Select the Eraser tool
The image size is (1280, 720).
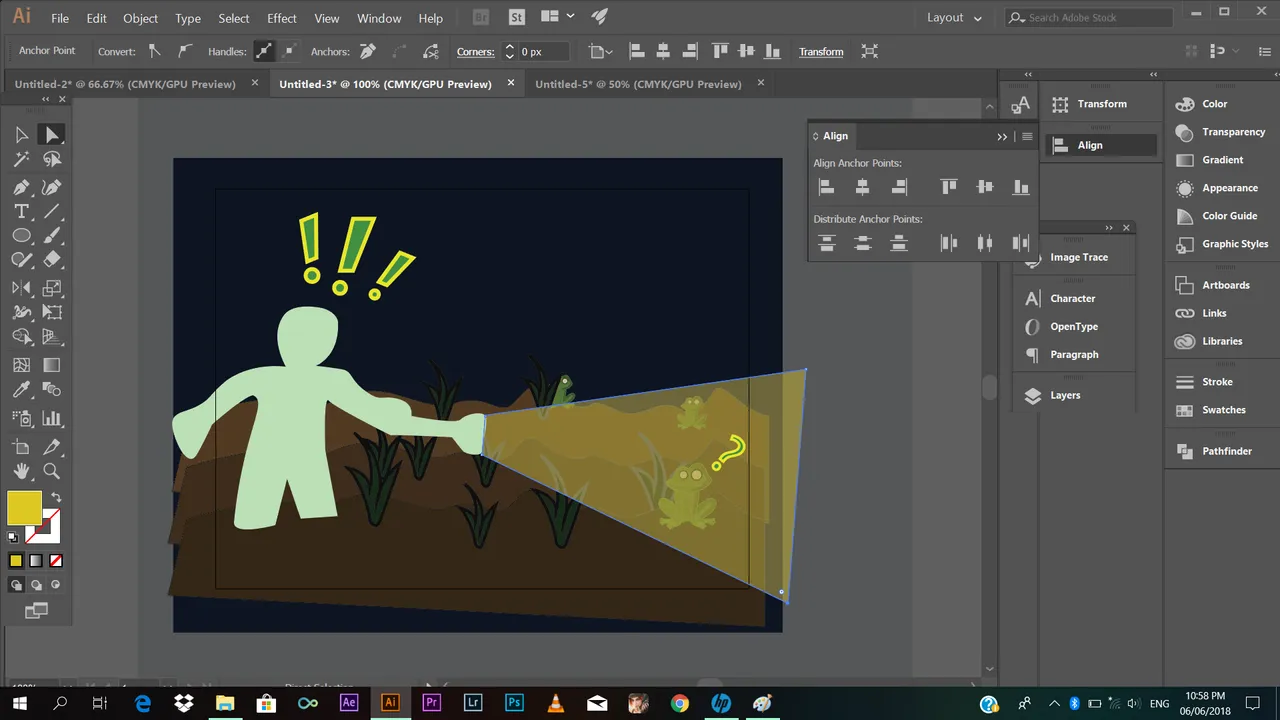[52, 259]
